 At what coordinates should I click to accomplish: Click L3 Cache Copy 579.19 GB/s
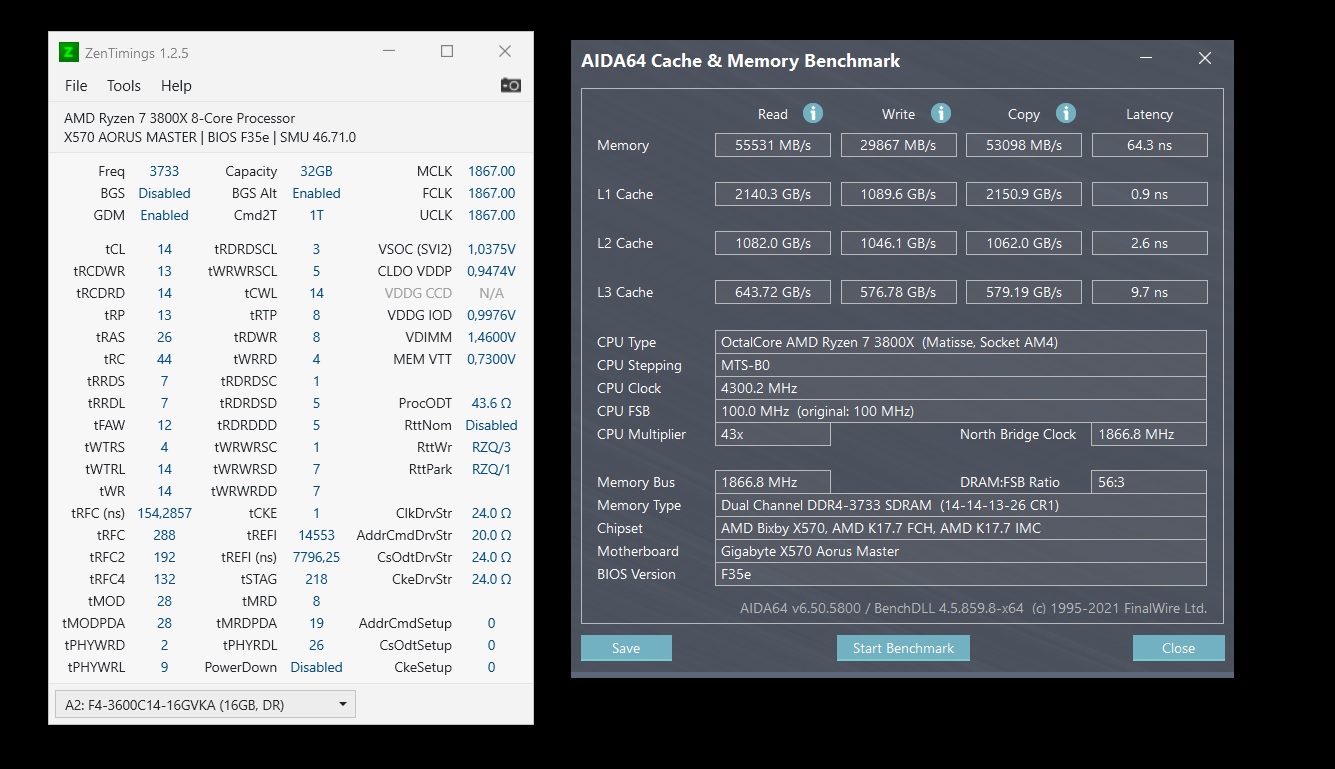click(1024, 292)
